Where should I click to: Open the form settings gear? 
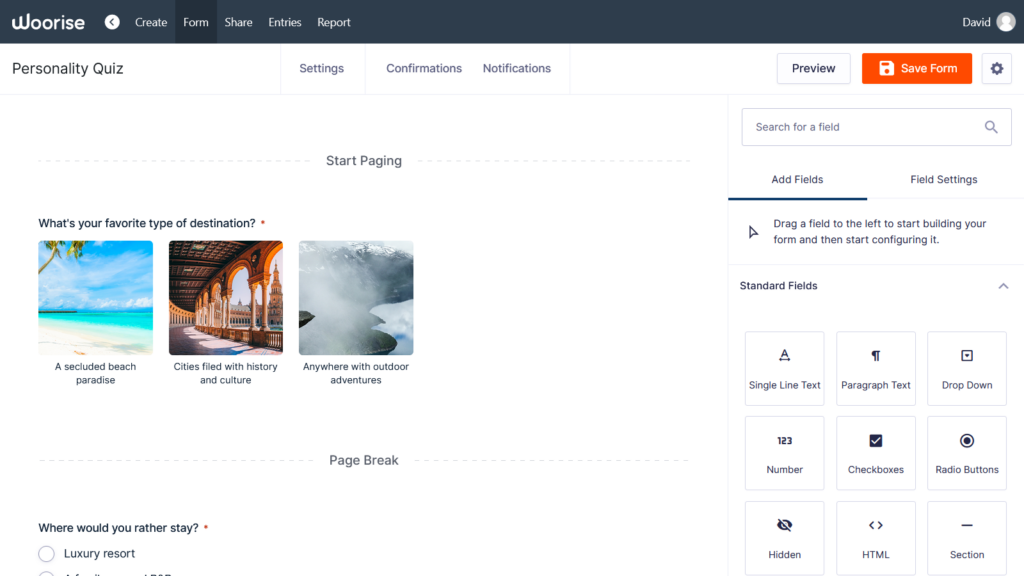point(996,68)
